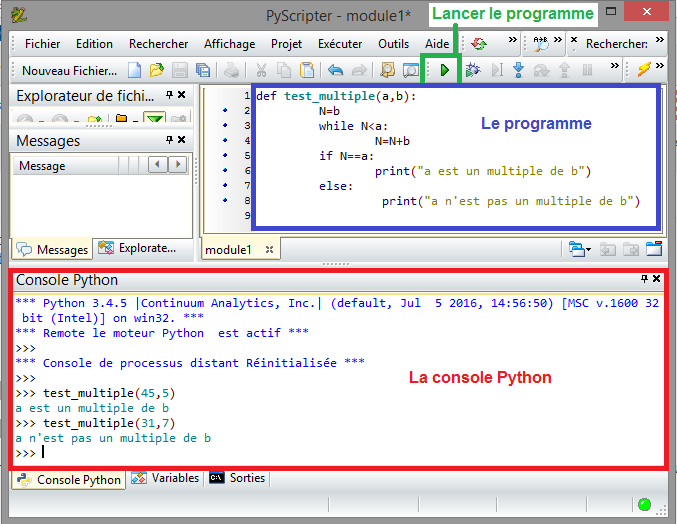The image size is (677, 524).
Task: Toggle pin on the Messages panel
Action: tap(169, 141)
